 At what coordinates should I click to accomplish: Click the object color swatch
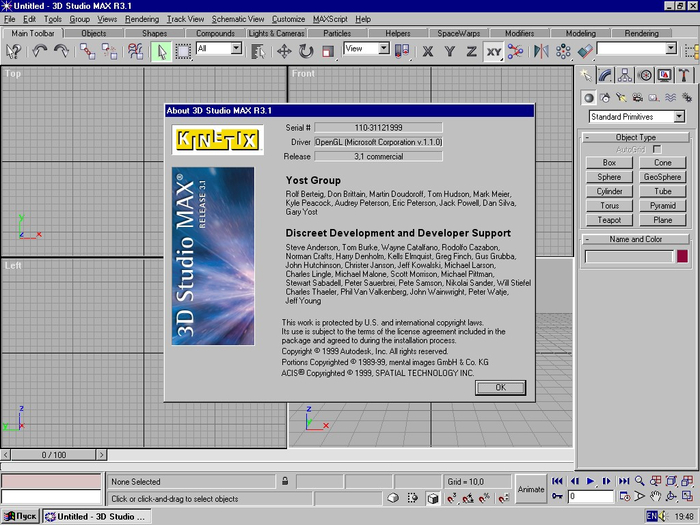[682, 257]
